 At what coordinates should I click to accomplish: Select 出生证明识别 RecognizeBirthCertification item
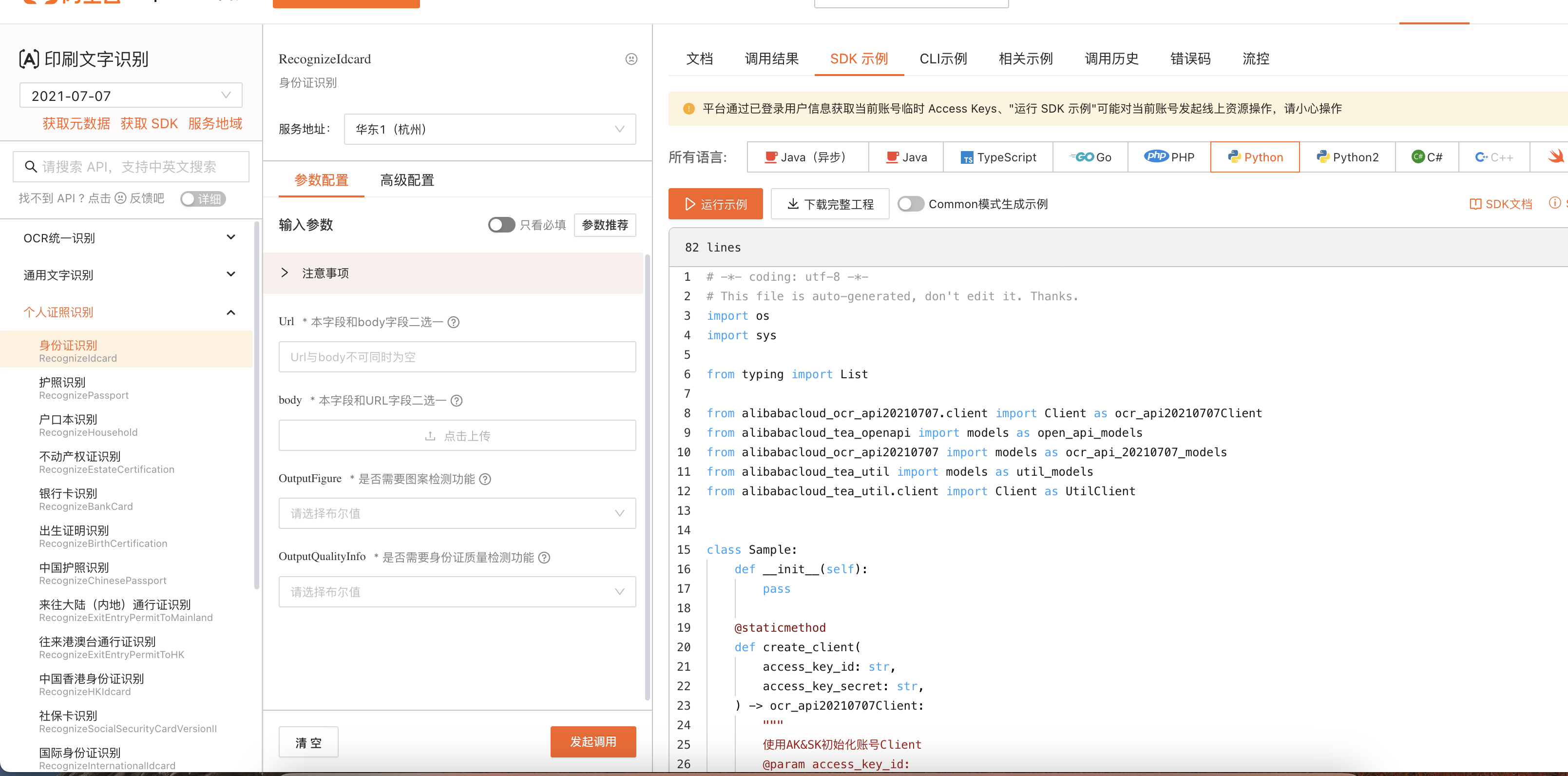pyautogui.click(x=126, y=536)
